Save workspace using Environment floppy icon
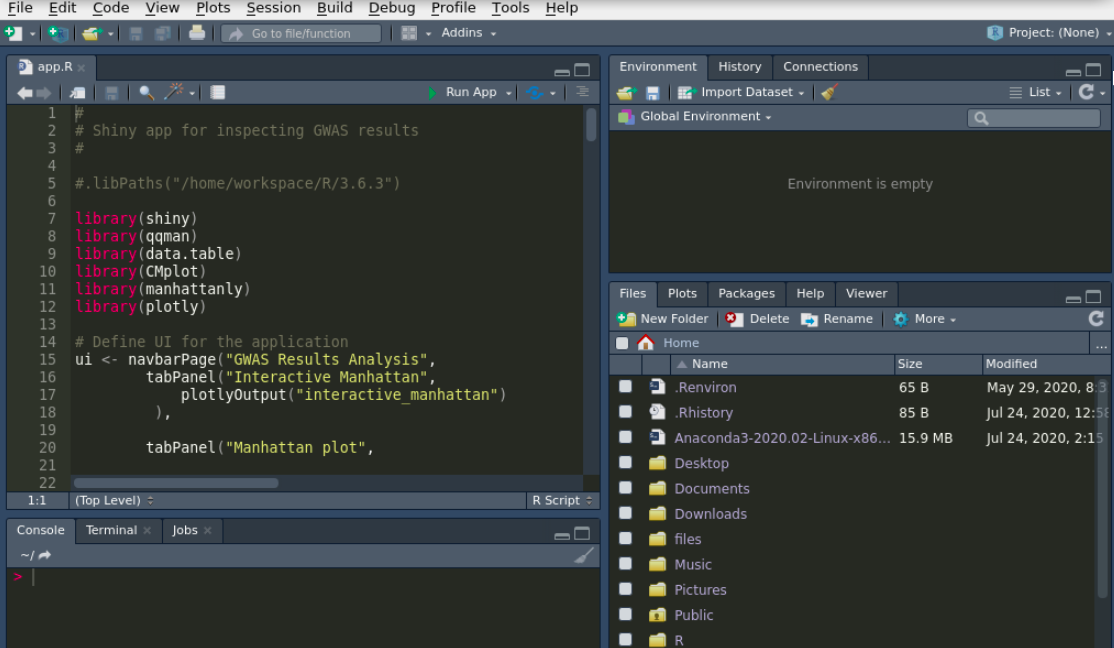The height and width of the screenshot is (648, 1114). (653, 92)
